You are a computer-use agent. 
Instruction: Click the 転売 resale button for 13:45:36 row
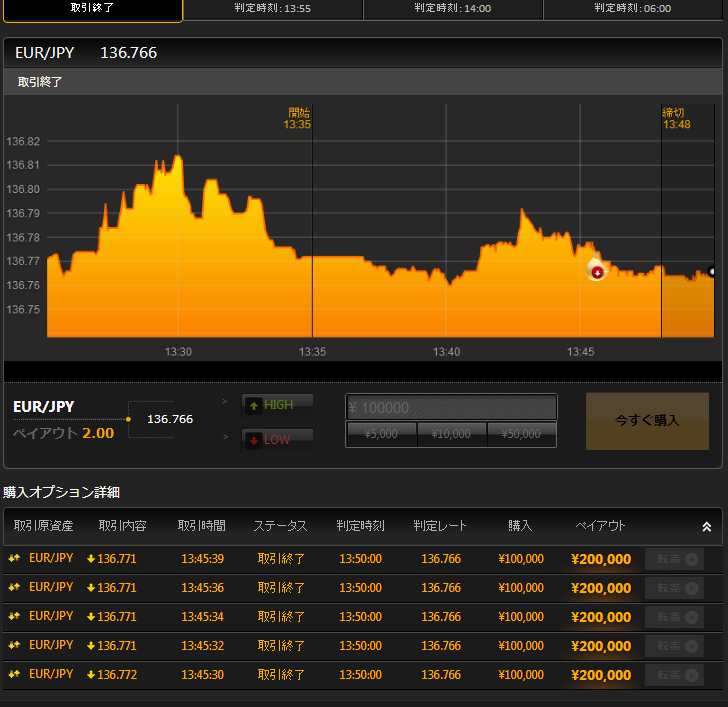(x=674, y=588)
